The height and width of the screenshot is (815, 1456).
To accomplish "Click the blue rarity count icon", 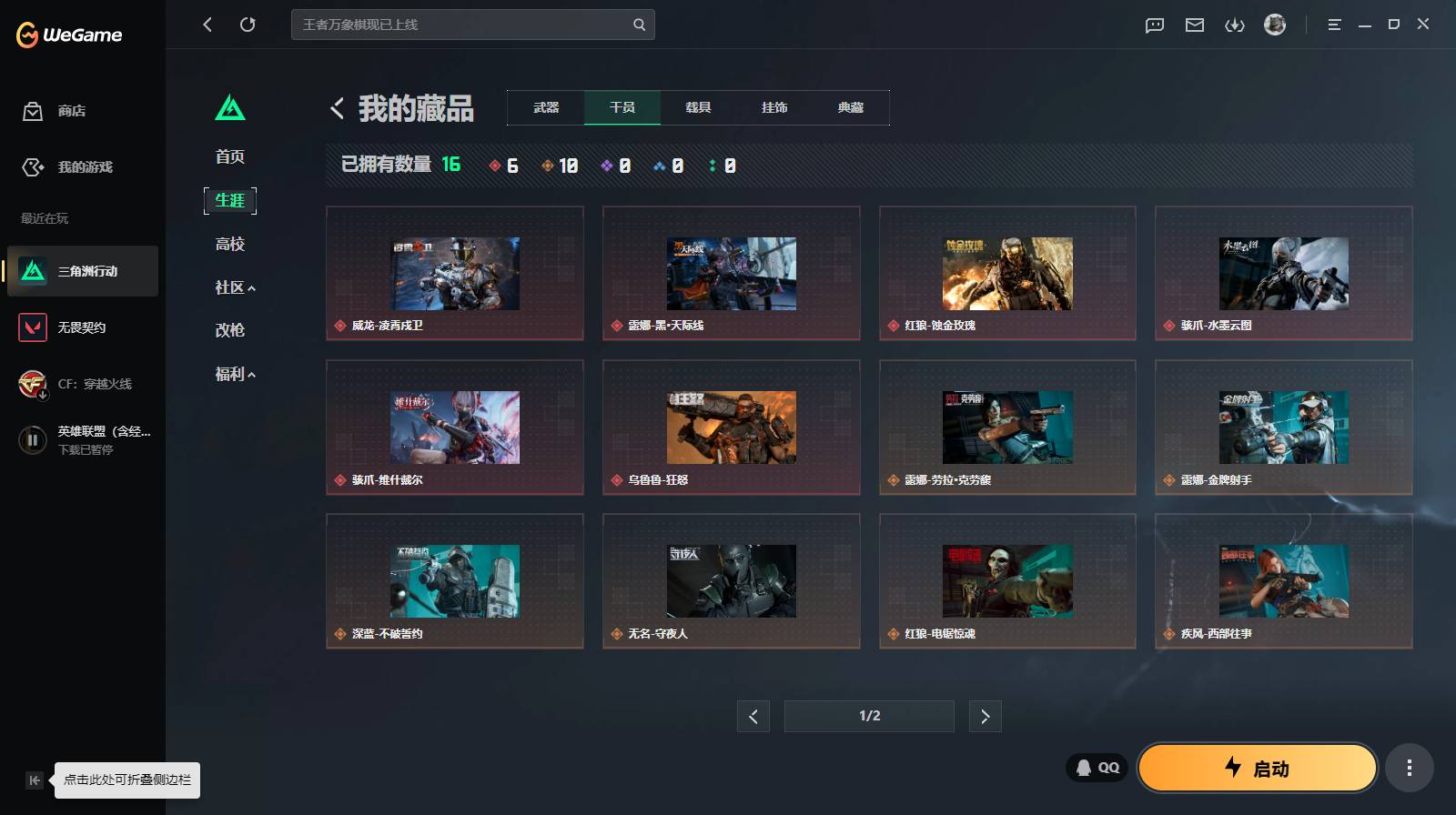I will [660, 166].
